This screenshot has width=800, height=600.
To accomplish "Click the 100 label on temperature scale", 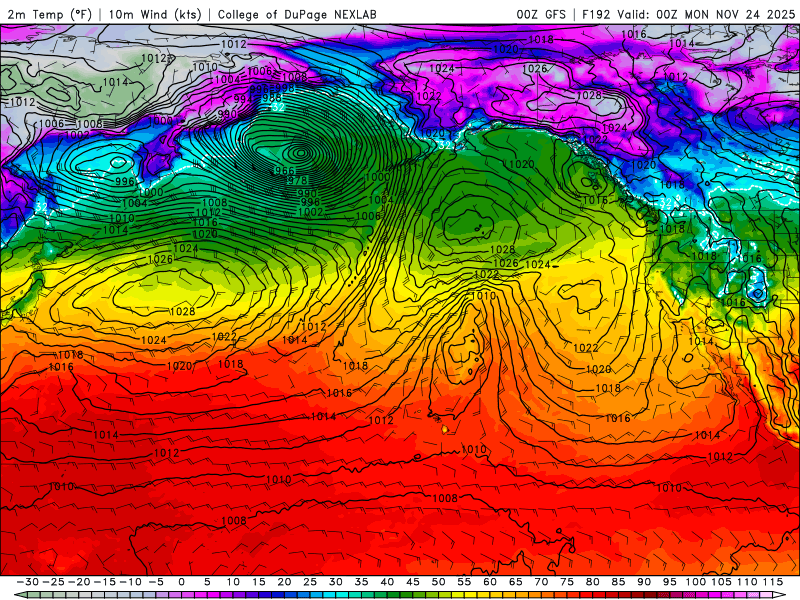I will [x=696, y=582].
